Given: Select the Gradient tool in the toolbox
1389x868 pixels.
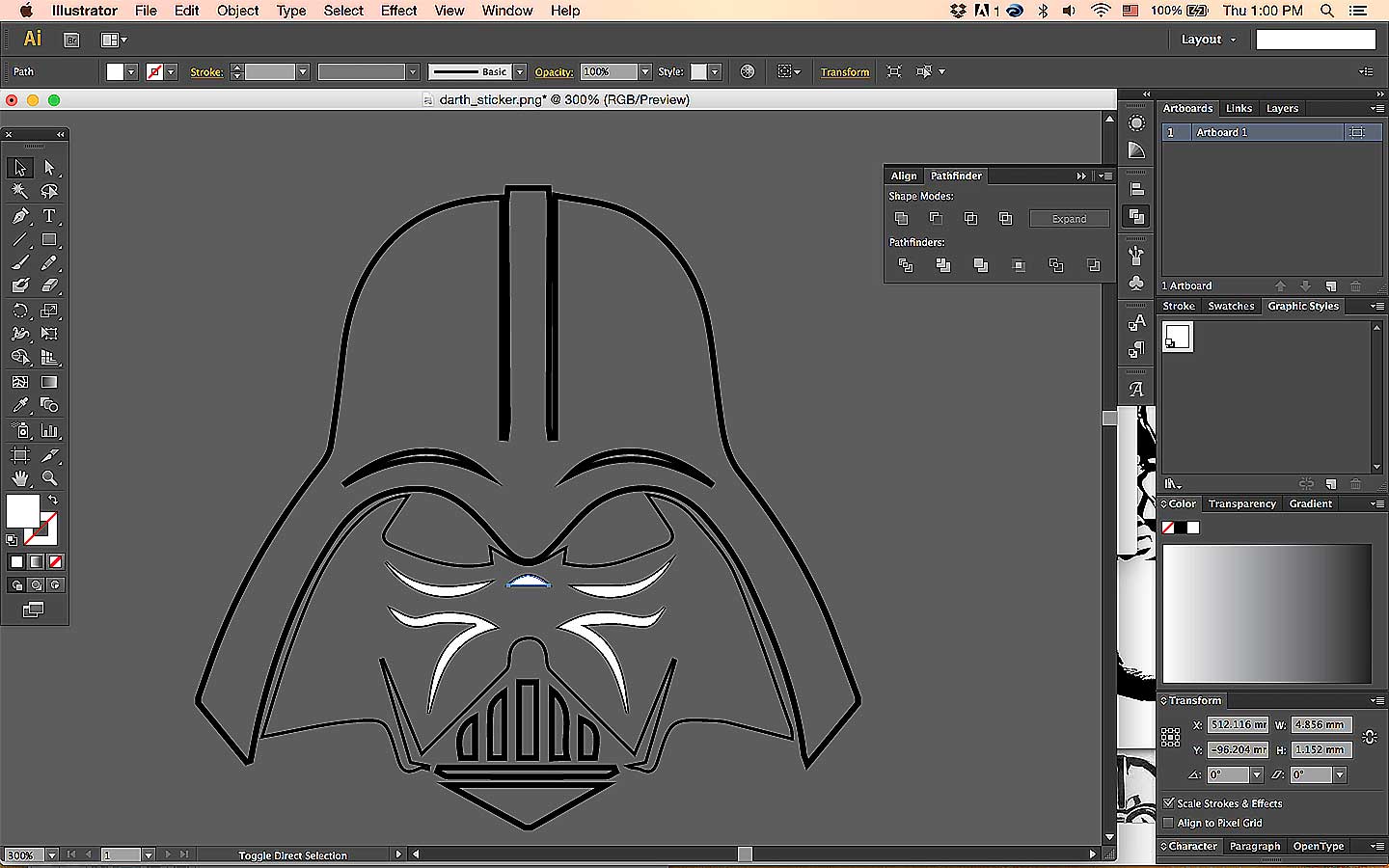Looking at the screenshot, I should coord(49,382).
